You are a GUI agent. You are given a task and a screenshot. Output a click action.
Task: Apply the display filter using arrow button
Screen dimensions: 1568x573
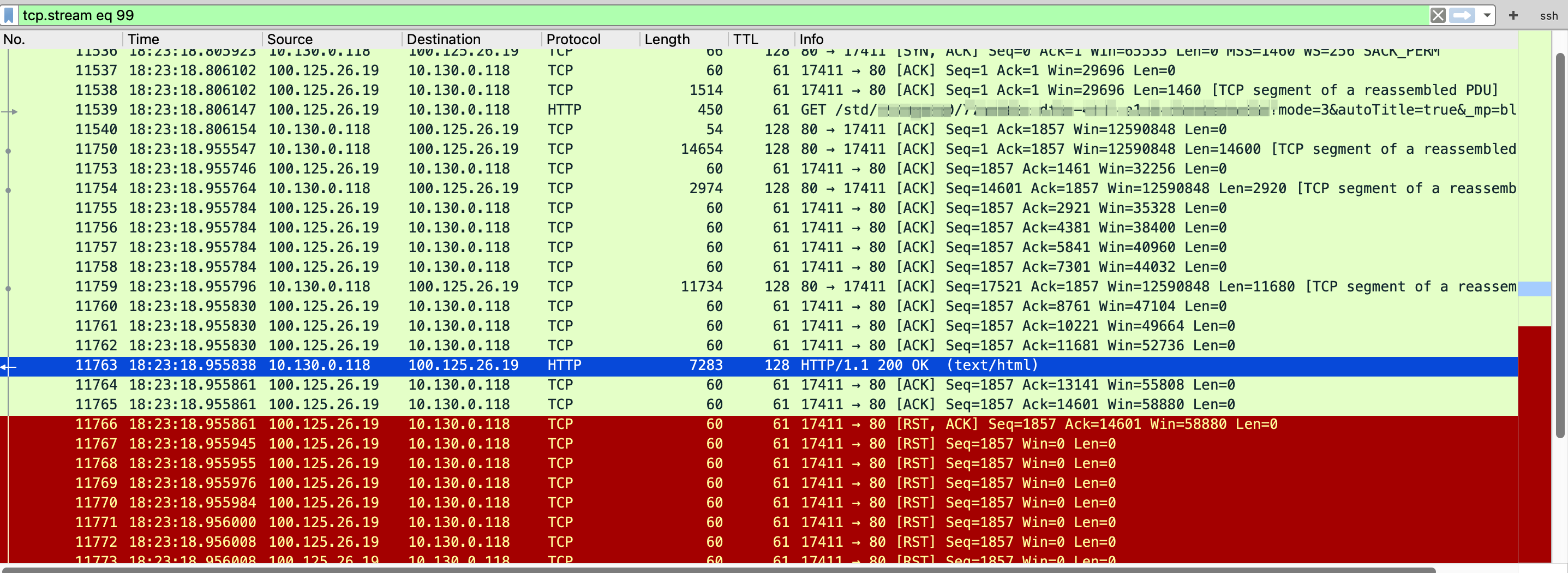(x=1462, y=15)
